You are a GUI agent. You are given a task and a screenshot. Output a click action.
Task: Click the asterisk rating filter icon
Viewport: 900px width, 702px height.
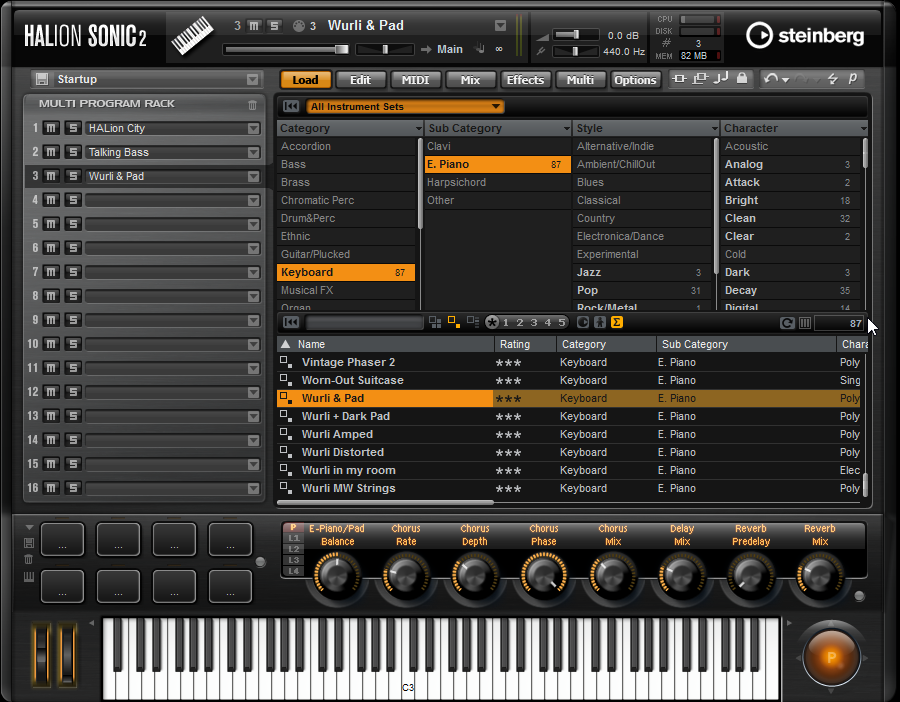(492, 323)
